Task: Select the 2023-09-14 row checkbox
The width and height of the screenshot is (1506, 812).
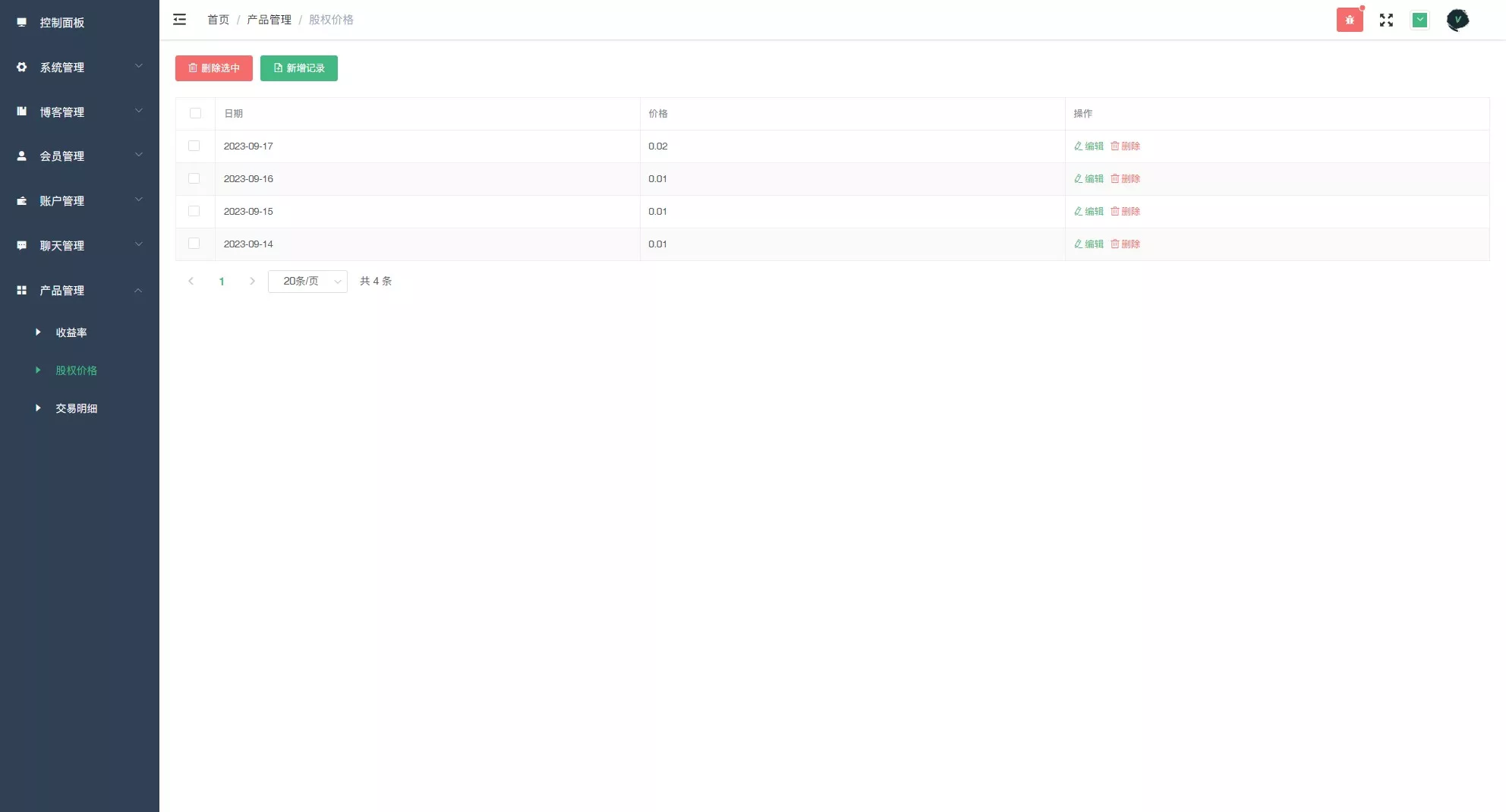Action: click(194, 244)
